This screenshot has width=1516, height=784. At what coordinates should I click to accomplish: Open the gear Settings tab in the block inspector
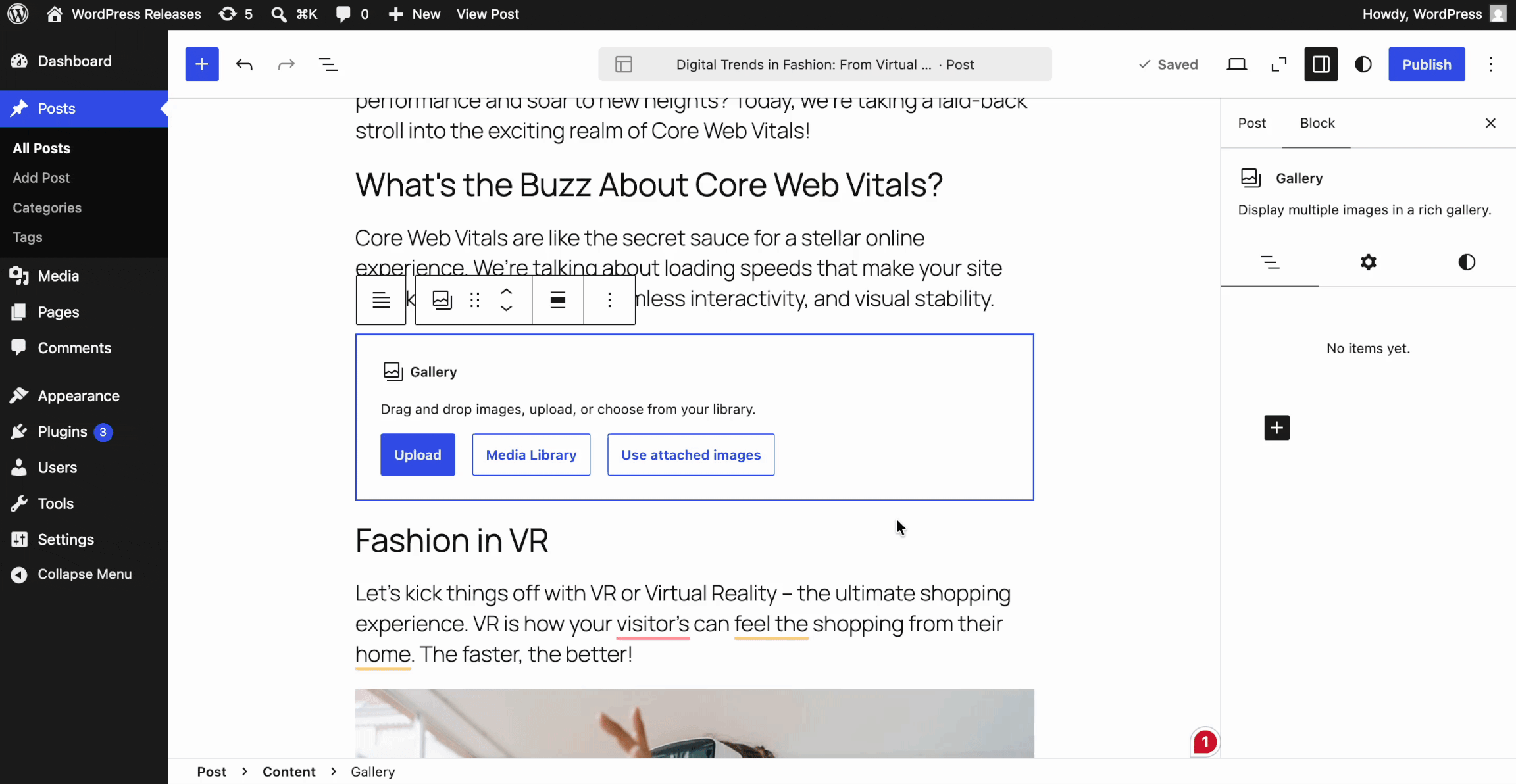[x=1369, y=262]
